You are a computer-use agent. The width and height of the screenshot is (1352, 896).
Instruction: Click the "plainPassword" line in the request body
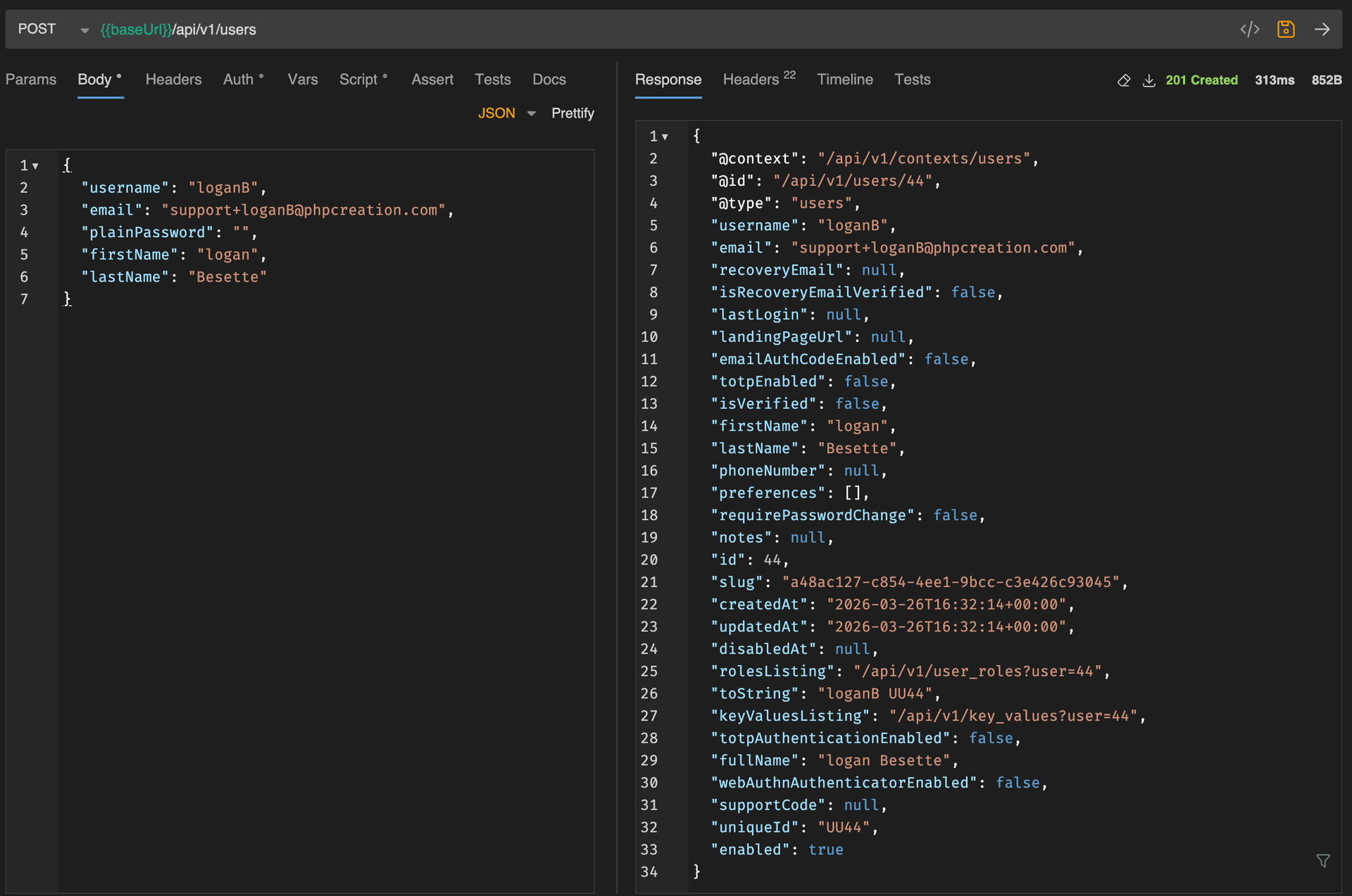point(169,232)
